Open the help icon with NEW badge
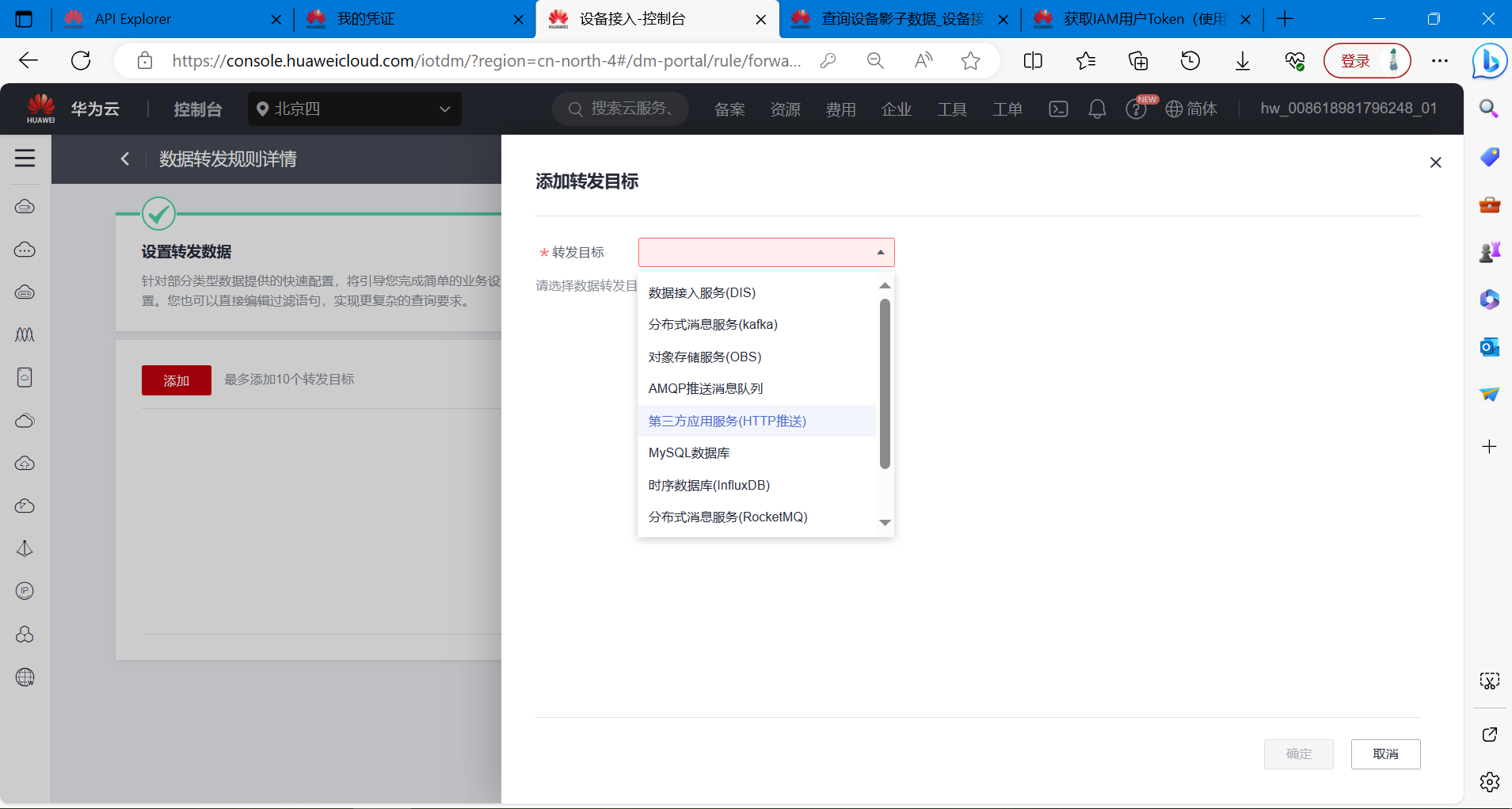The width and height of the screenshot is (1512, 809). tap(1137, 109)
